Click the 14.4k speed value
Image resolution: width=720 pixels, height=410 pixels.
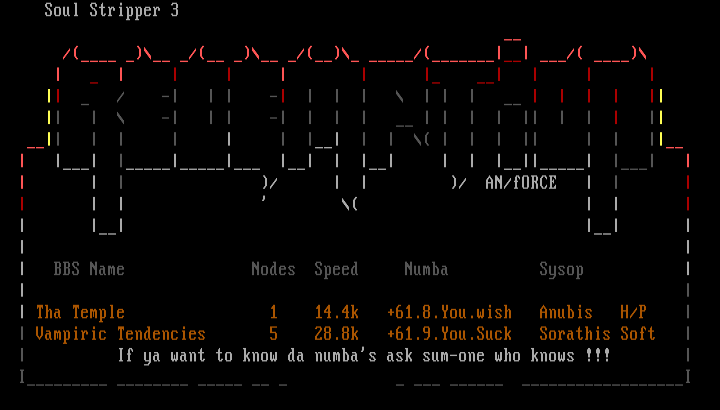click(336, 312)
